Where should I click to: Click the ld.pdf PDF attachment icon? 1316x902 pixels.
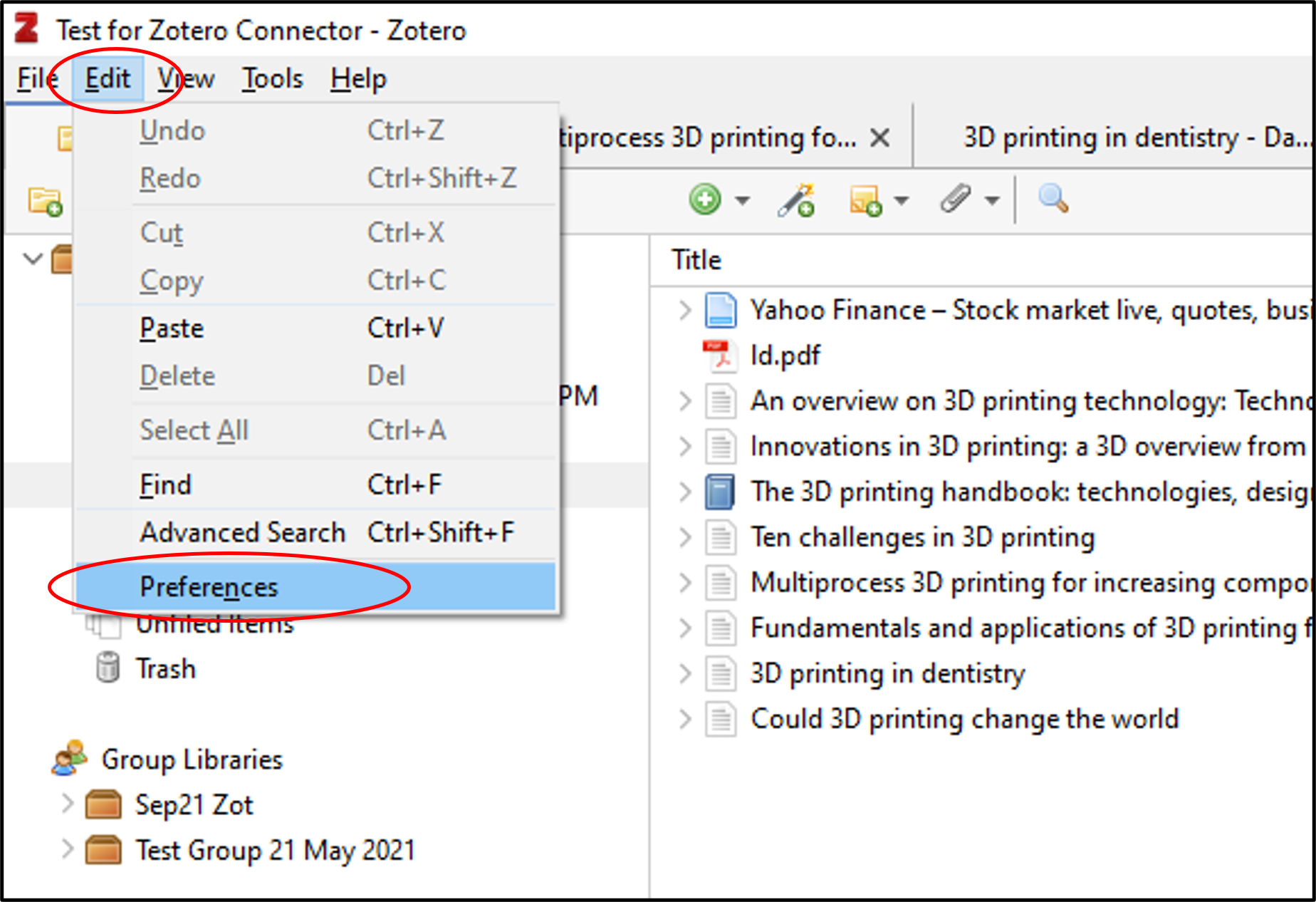(x=719, y=356)
